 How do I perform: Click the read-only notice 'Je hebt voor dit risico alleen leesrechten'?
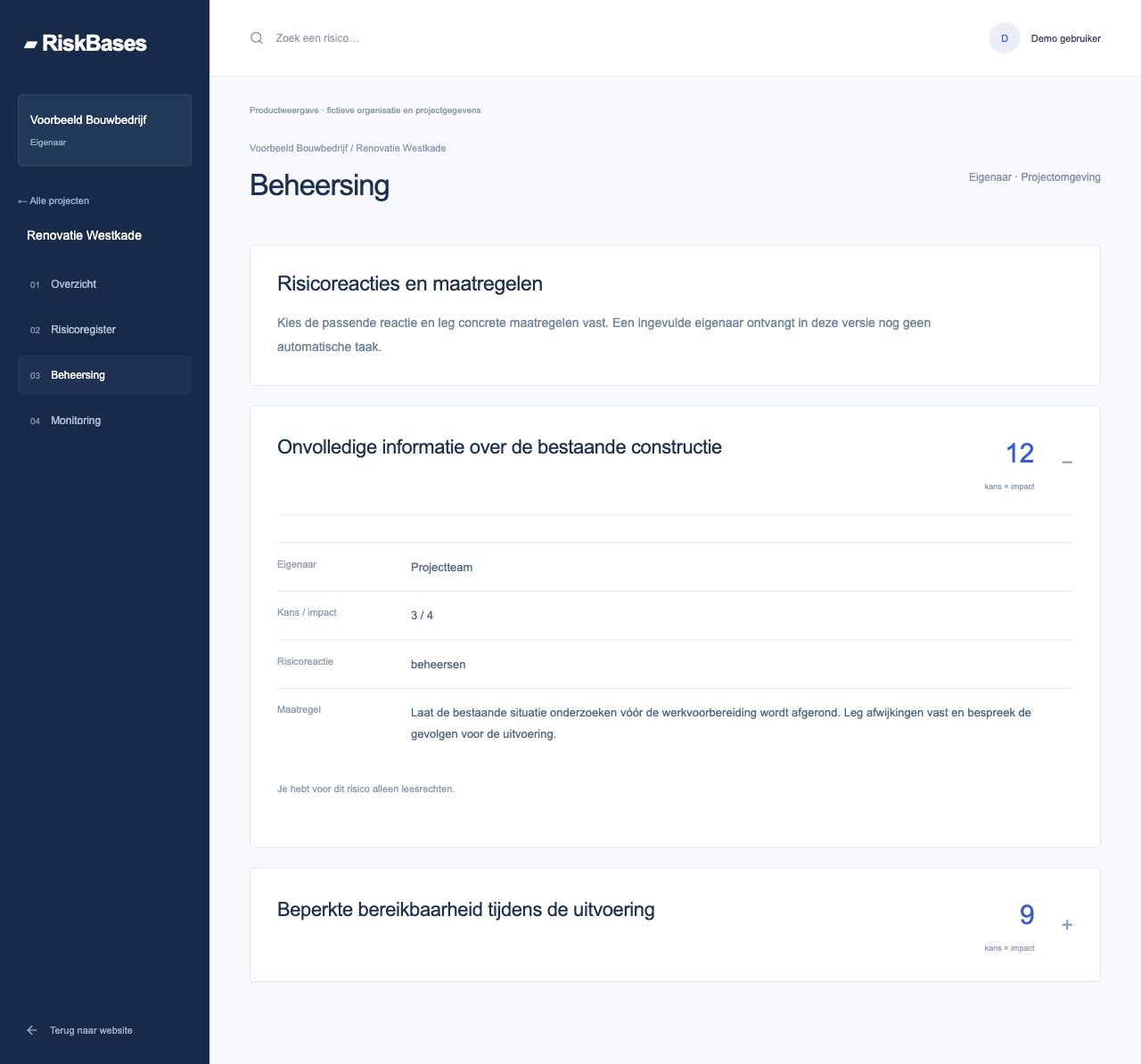click(365, 789)
